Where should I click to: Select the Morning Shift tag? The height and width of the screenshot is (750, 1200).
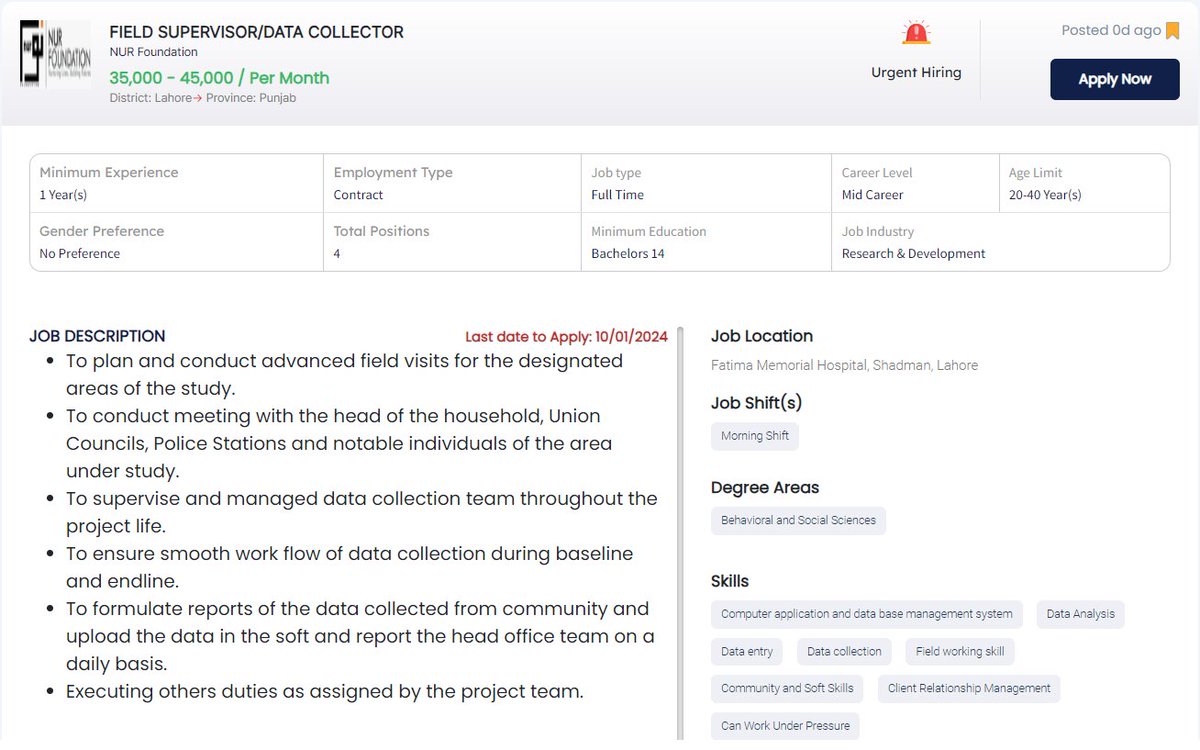[x=755, y=436]
